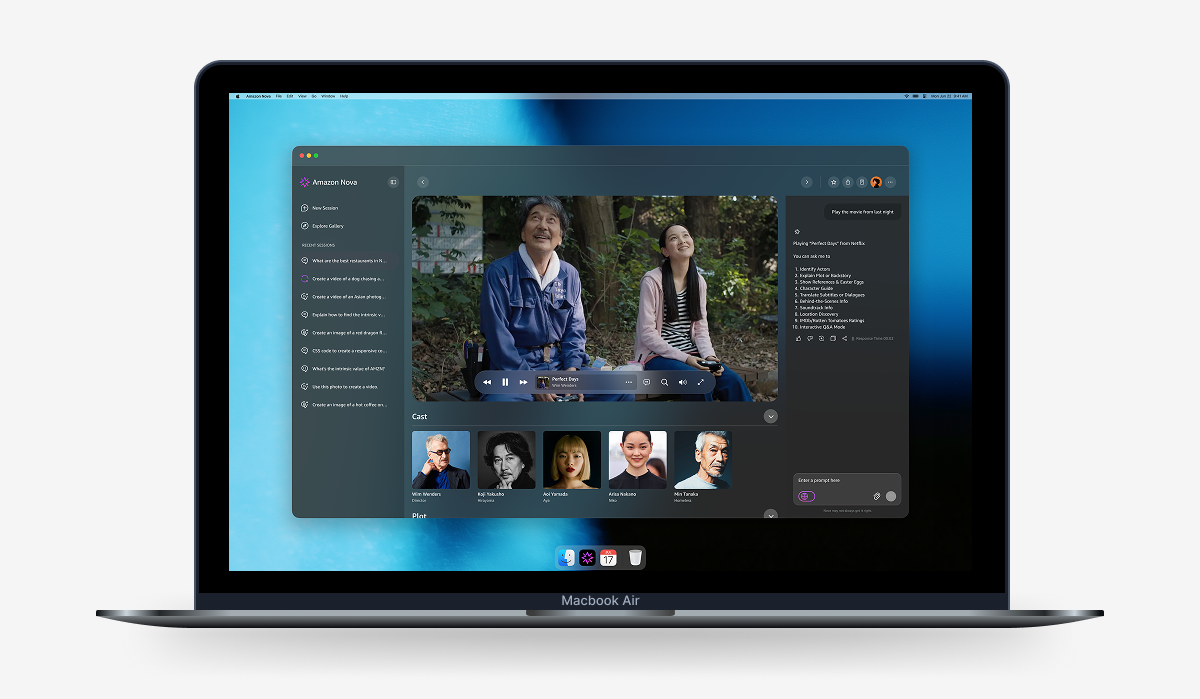Expand the Plot section chevron
This screenshot has width=1200, height=699.
coord(771,514)
